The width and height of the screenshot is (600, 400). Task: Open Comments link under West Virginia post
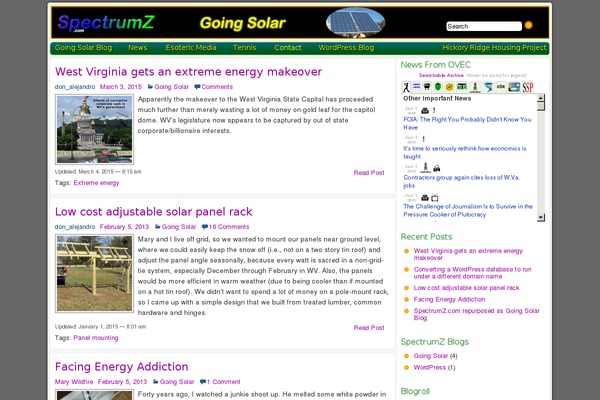pyautogui.click(x=217, y=87)
